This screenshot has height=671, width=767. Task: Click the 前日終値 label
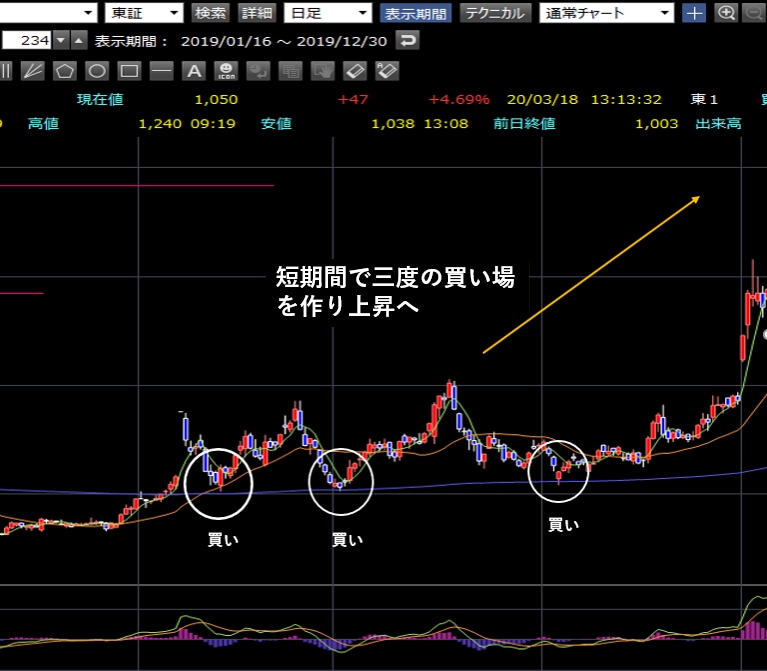pos(524,123)
